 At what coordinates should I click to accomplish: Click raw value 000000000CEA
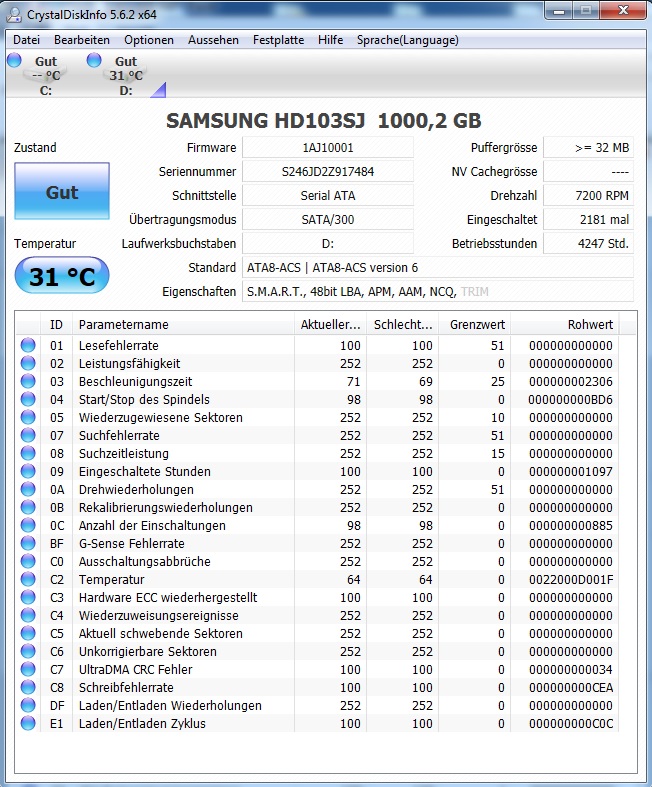tap(571, 688)
